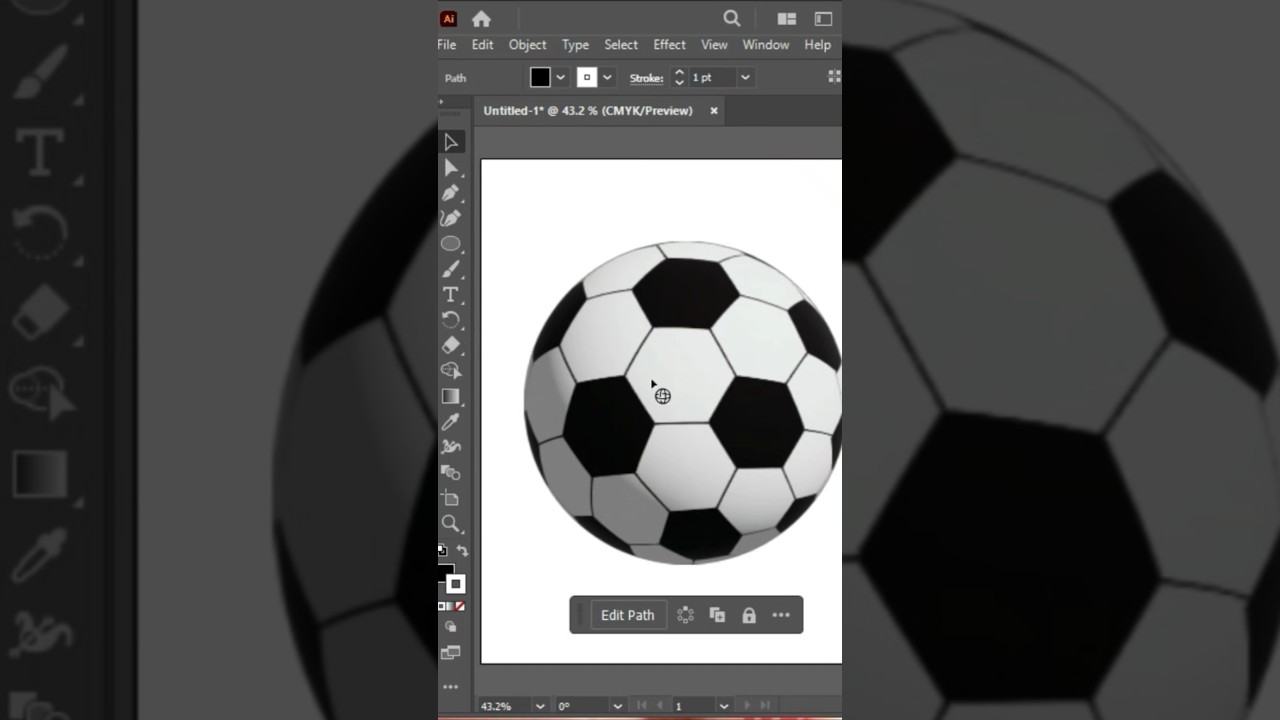Select the Shape Builder tool
This screenshot has width=1280, height=720.
[x=451, y=371]
